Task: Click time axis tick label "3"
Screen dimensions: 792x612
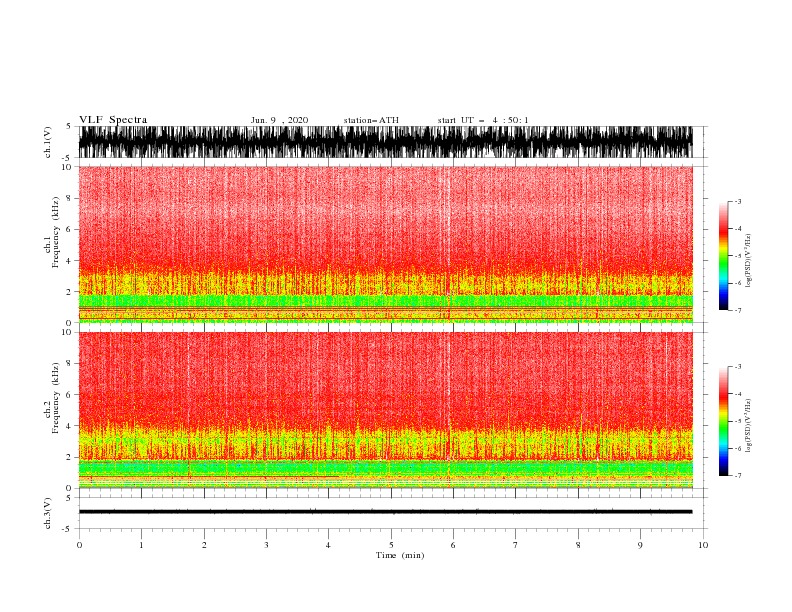Action: (266, 545)
